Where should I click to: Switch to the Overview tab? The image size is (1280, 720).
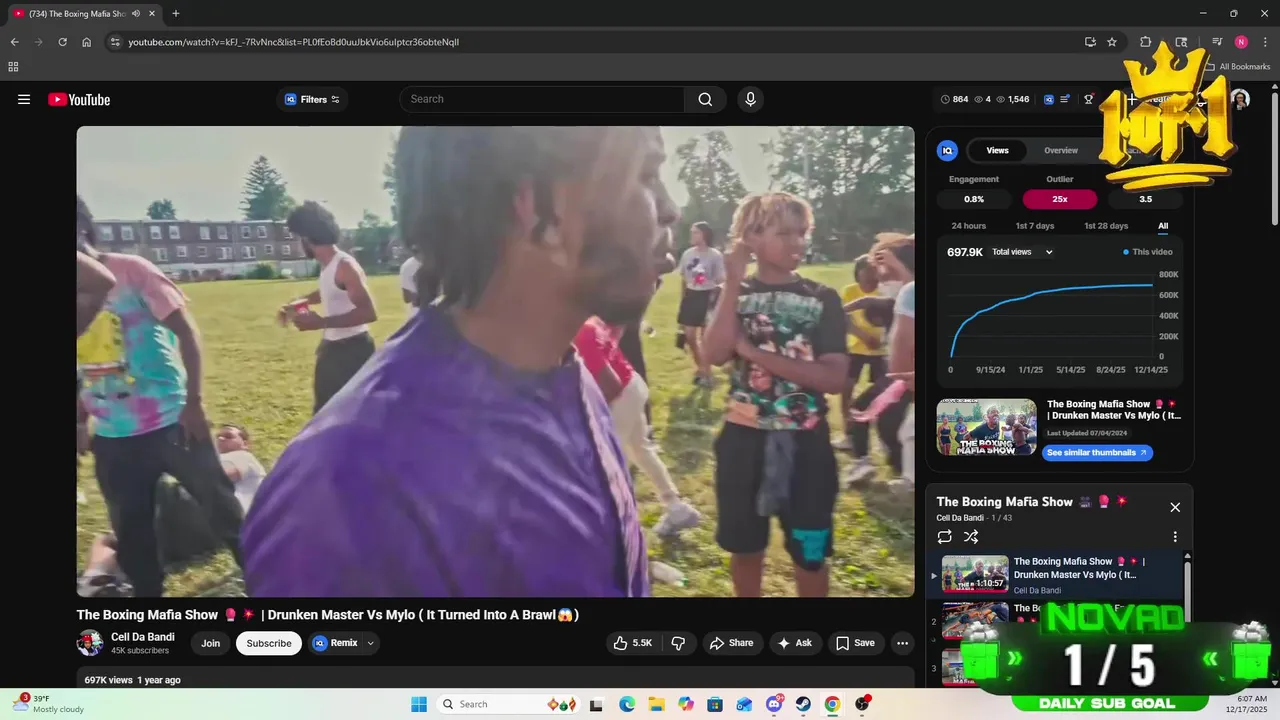[1061, 150]
